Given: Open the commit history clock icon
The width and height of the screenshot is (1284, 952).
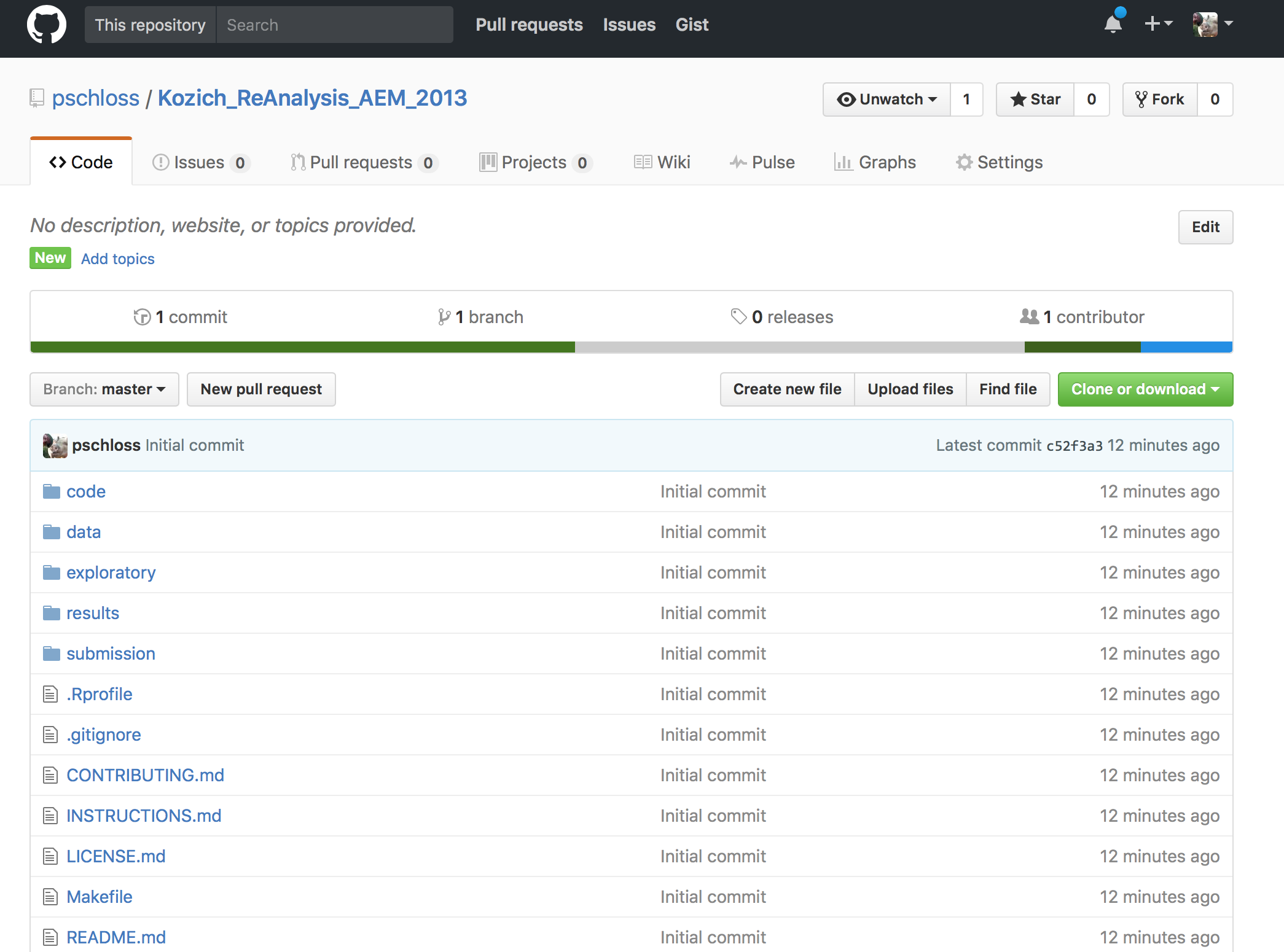Looking at the screenshot, I should [x=142, y=317].
